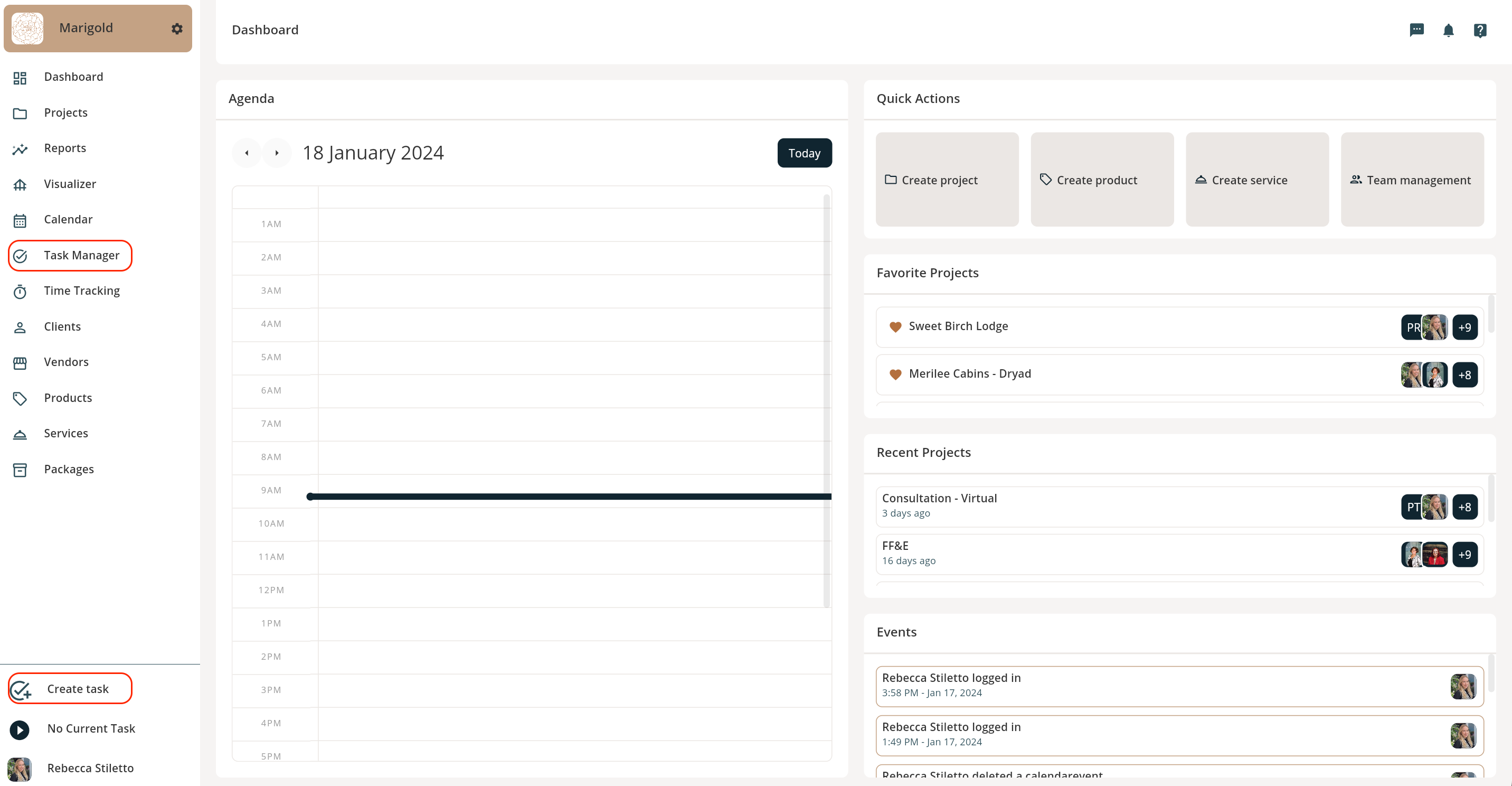Click the Reports chart icon
This screenshot has height=786, width=1512.
[x=20, y=148]
